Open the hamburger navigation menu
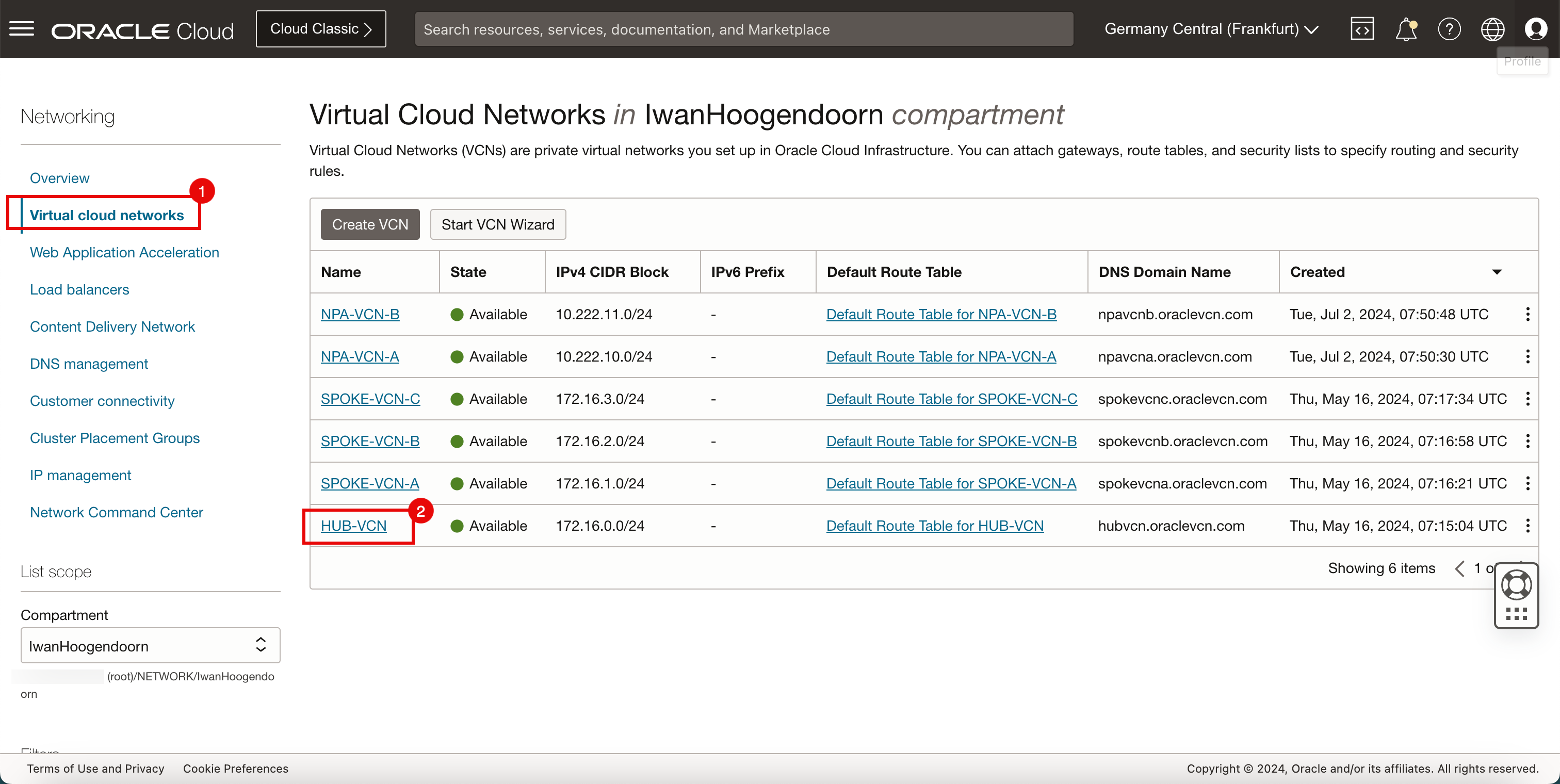Image resolution: width=1560 pixels, height=784 pixels. 22,28
